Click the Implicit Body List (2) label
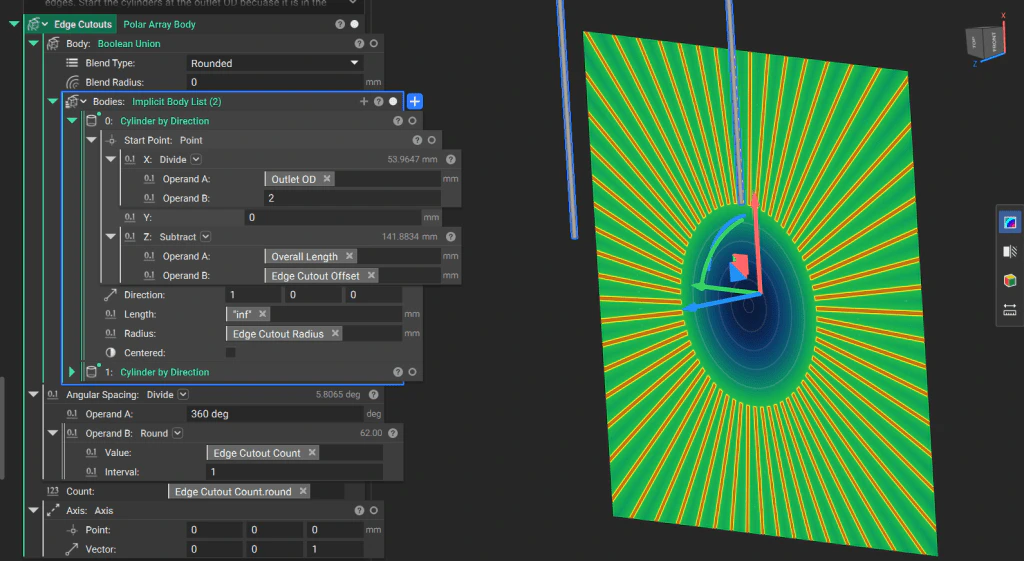The width and height of the screenshot is (1024, 561). 176,102
